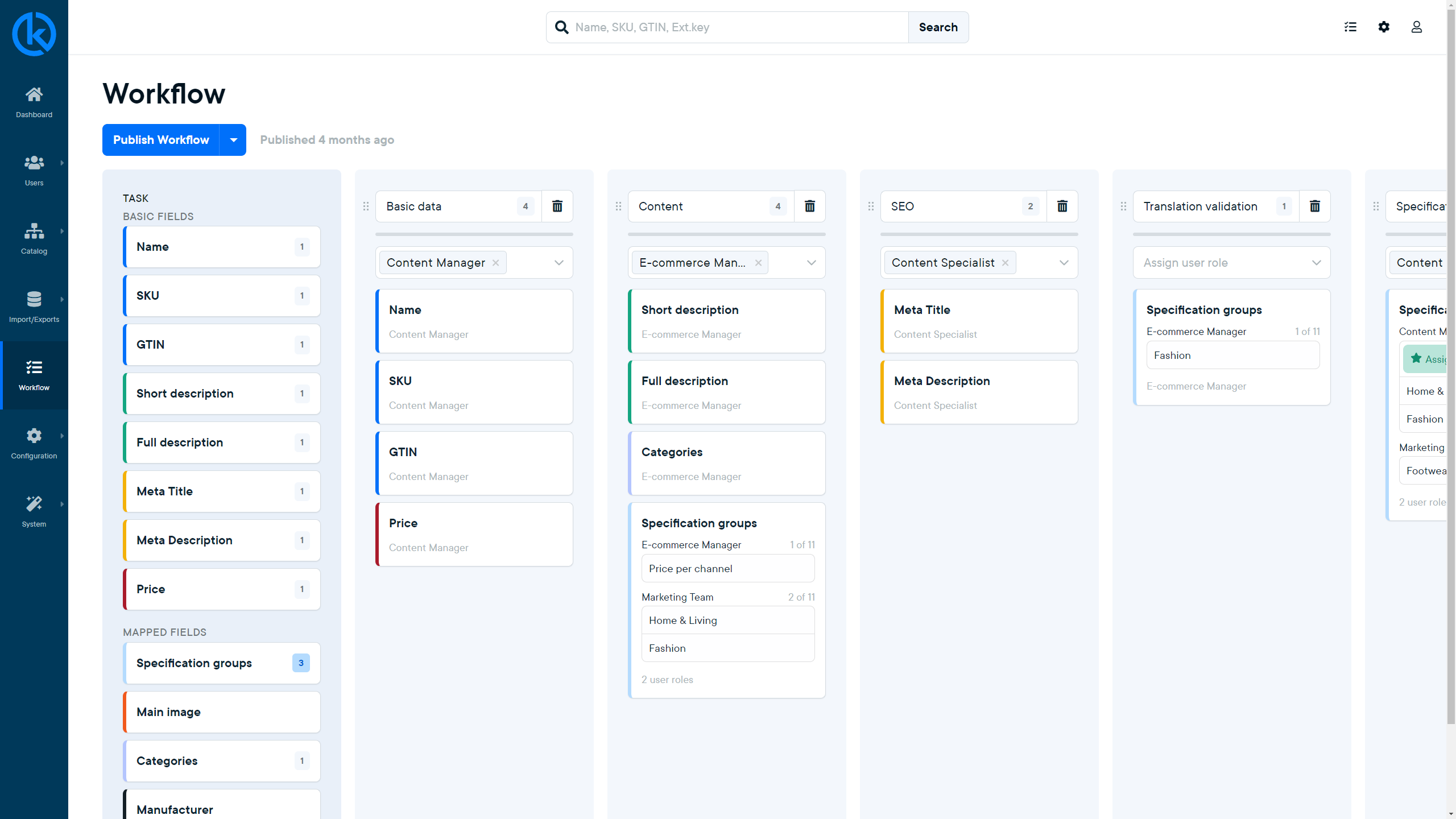Click the list view icon top right

click(1350, 27)
